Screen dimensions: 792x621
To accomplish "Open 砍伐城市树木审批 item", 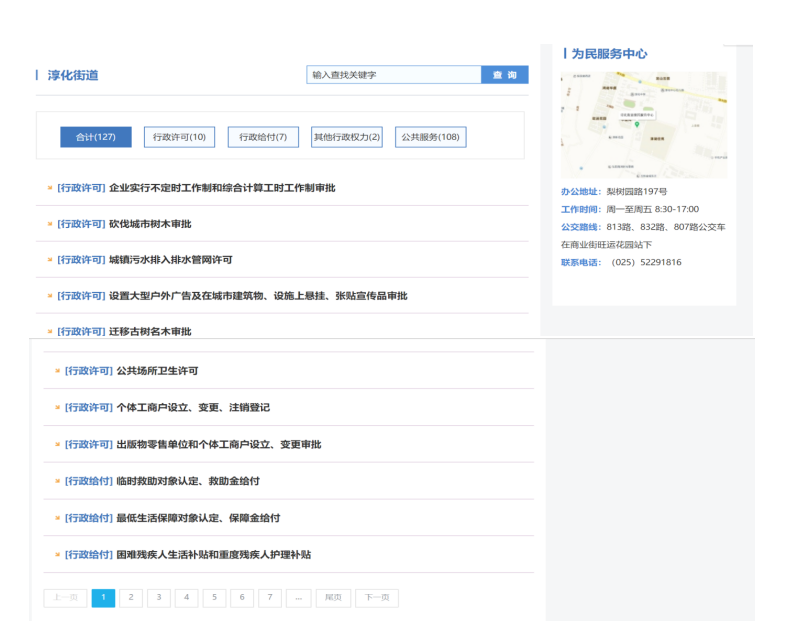I will tap(150, 224).
